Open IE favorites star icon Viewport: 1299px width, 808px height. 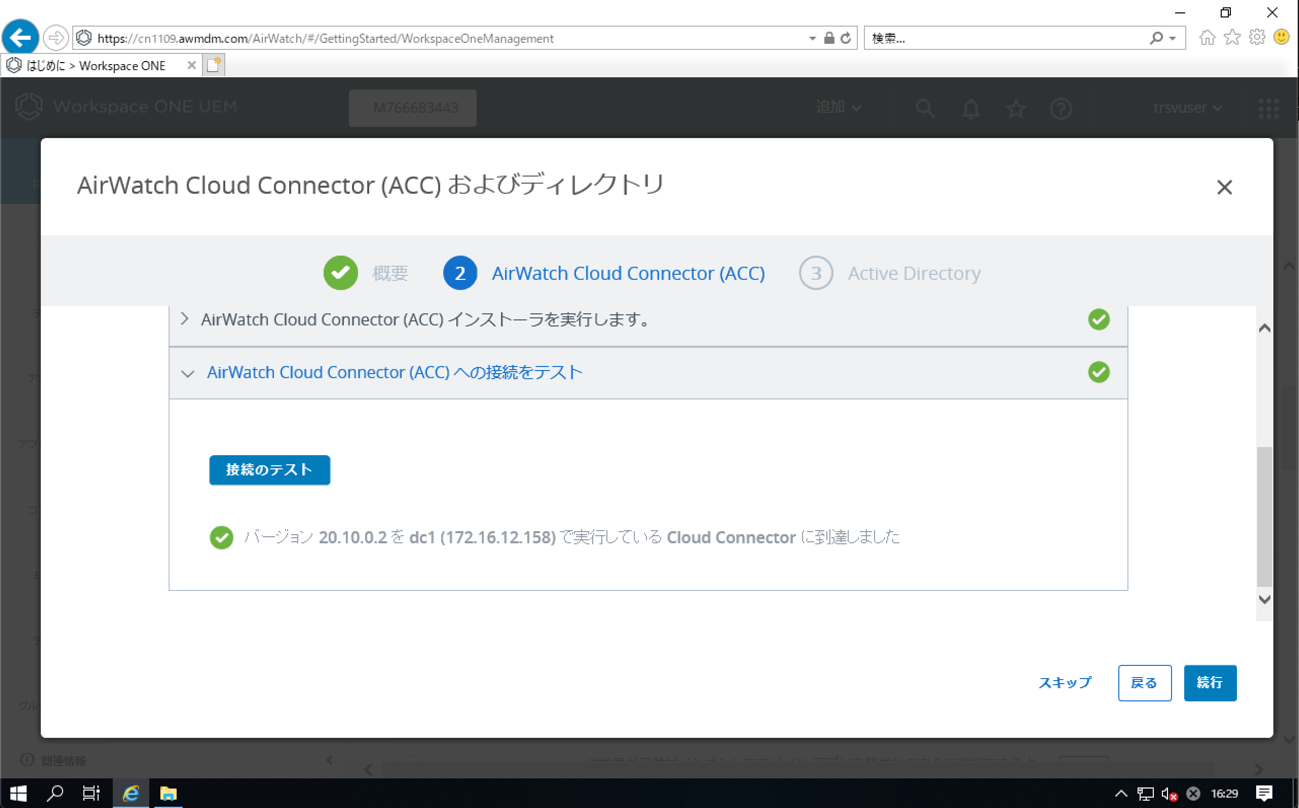1232,37
